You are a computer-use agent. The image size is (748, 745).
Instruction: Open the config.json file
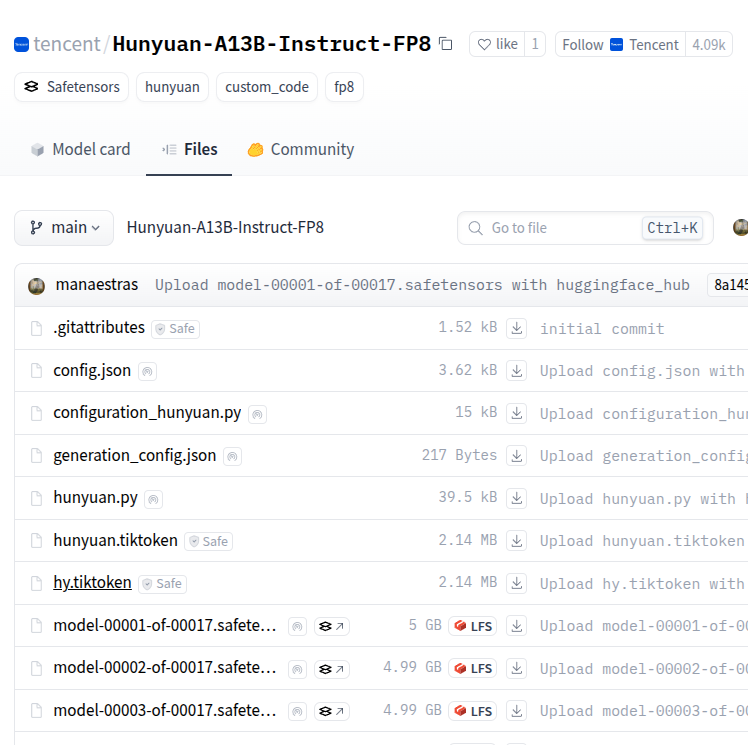[x=92, y=371]
